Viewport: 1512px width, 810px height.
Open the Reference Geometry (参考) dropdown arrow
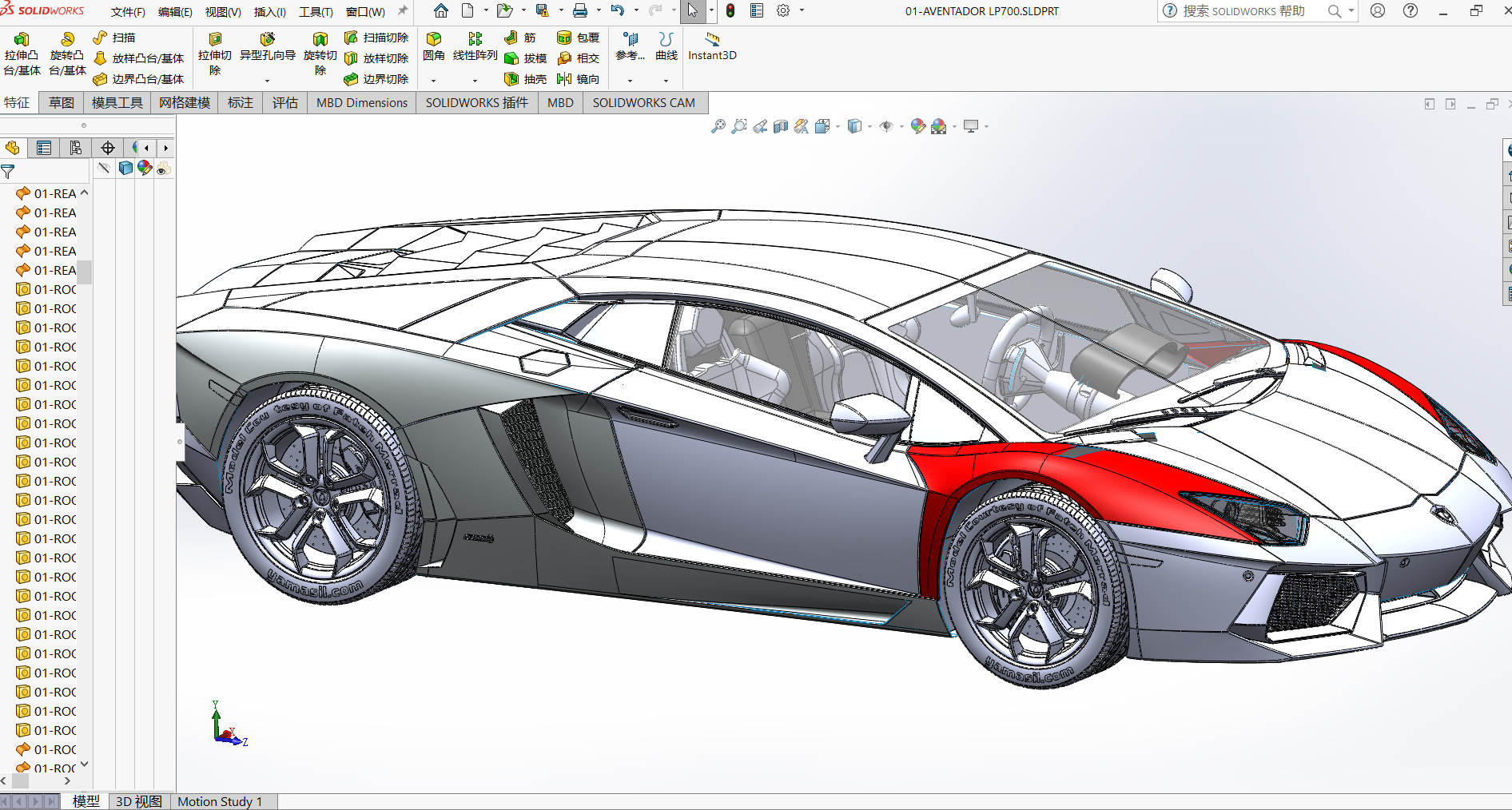tap(630, 80)
